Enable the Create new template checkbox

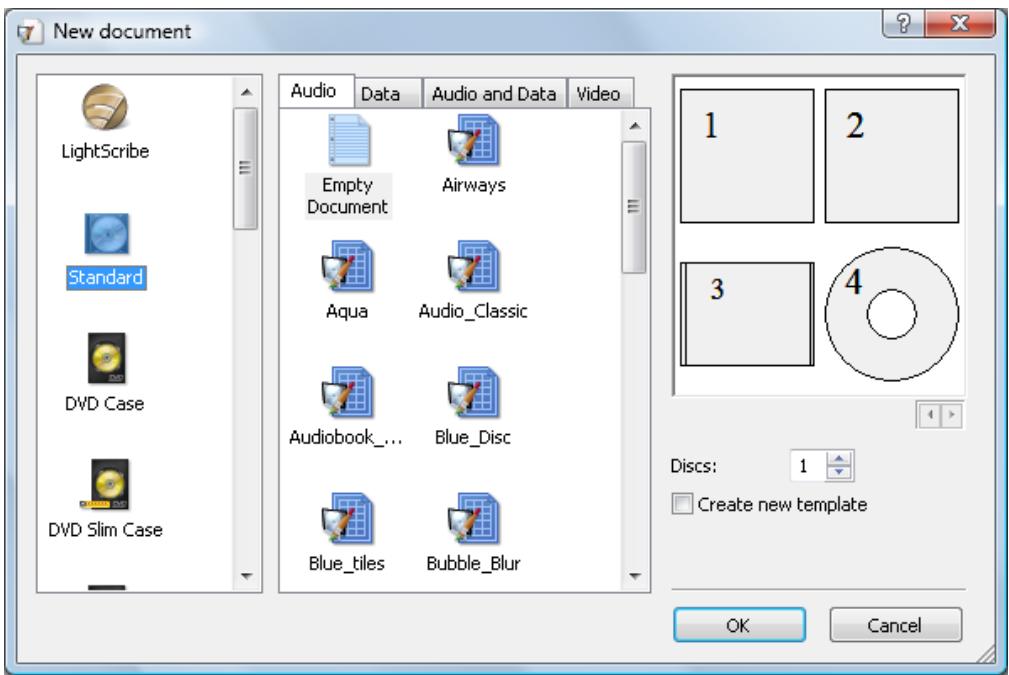tap(682, 504)
